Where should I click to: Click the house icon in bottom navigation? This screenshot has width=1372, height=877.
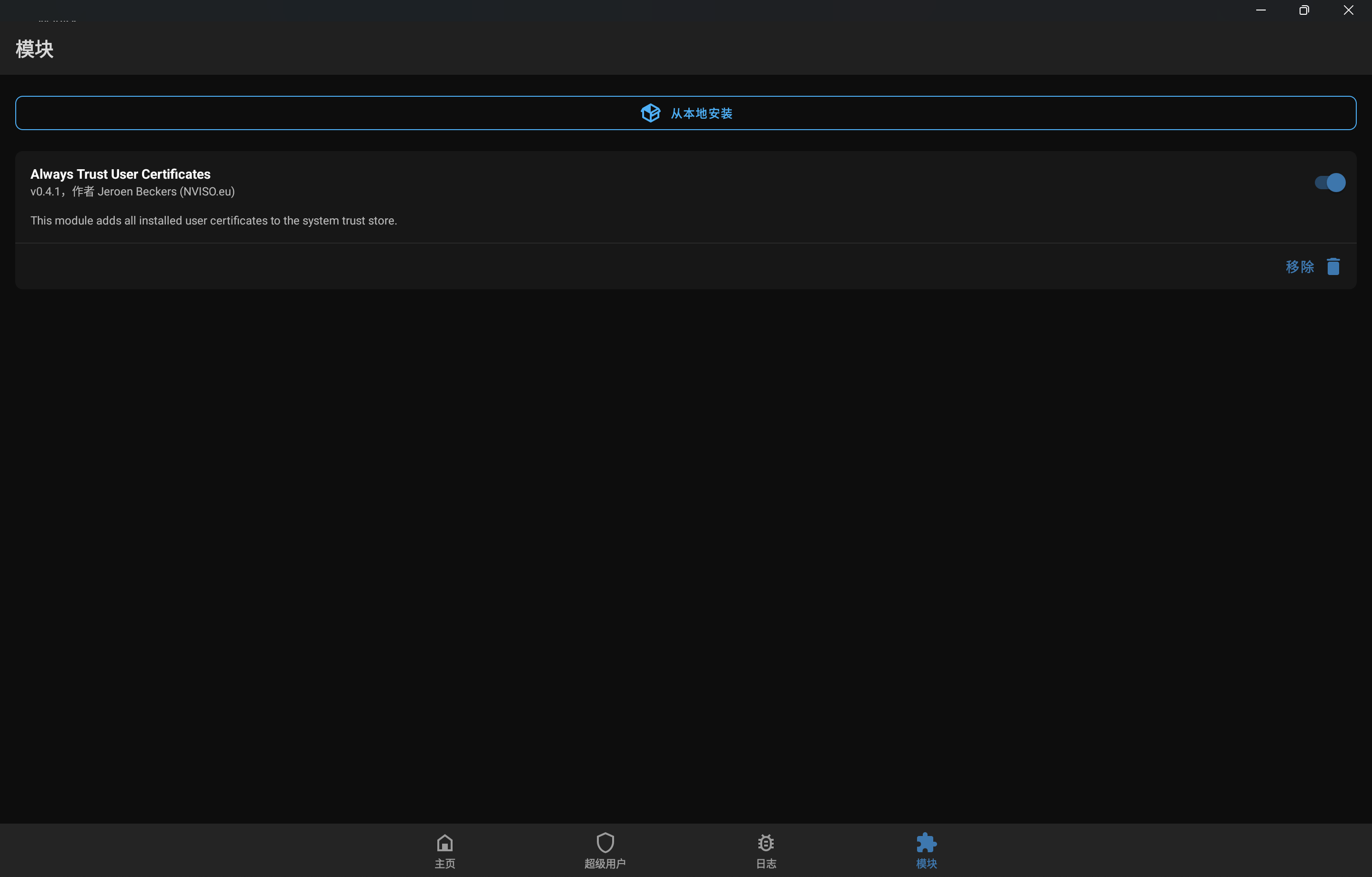point(444,842)
